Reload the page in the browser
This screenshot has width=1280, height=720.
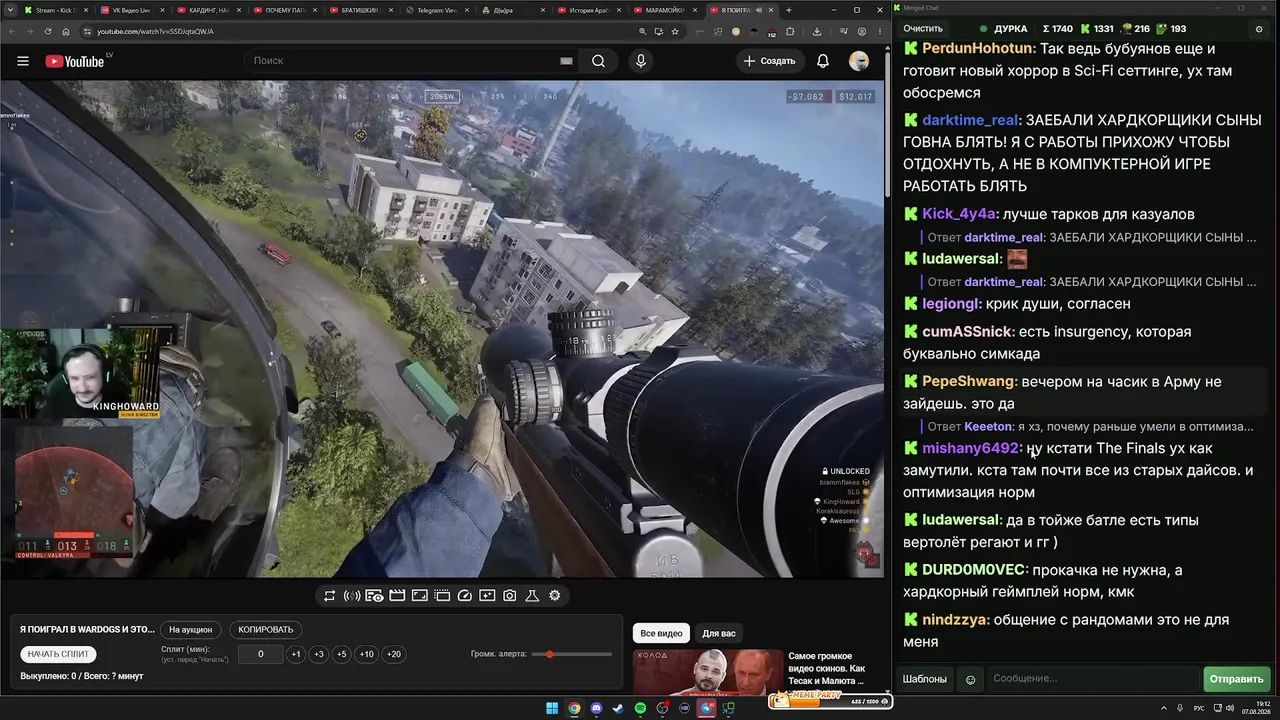tap(48, 31)
